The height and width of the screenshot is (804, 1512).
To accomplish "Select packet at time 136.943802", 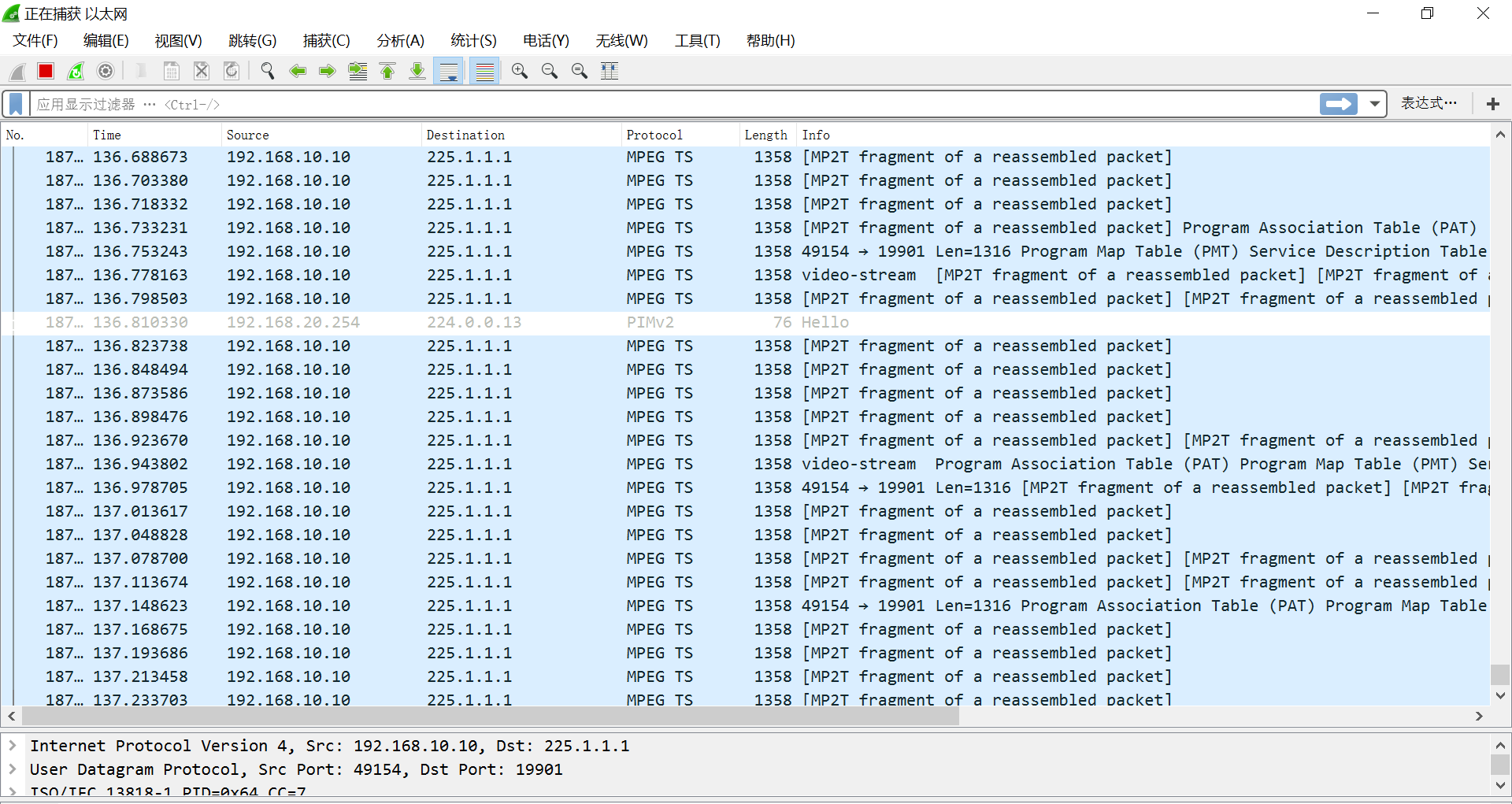I will point(746,465).
